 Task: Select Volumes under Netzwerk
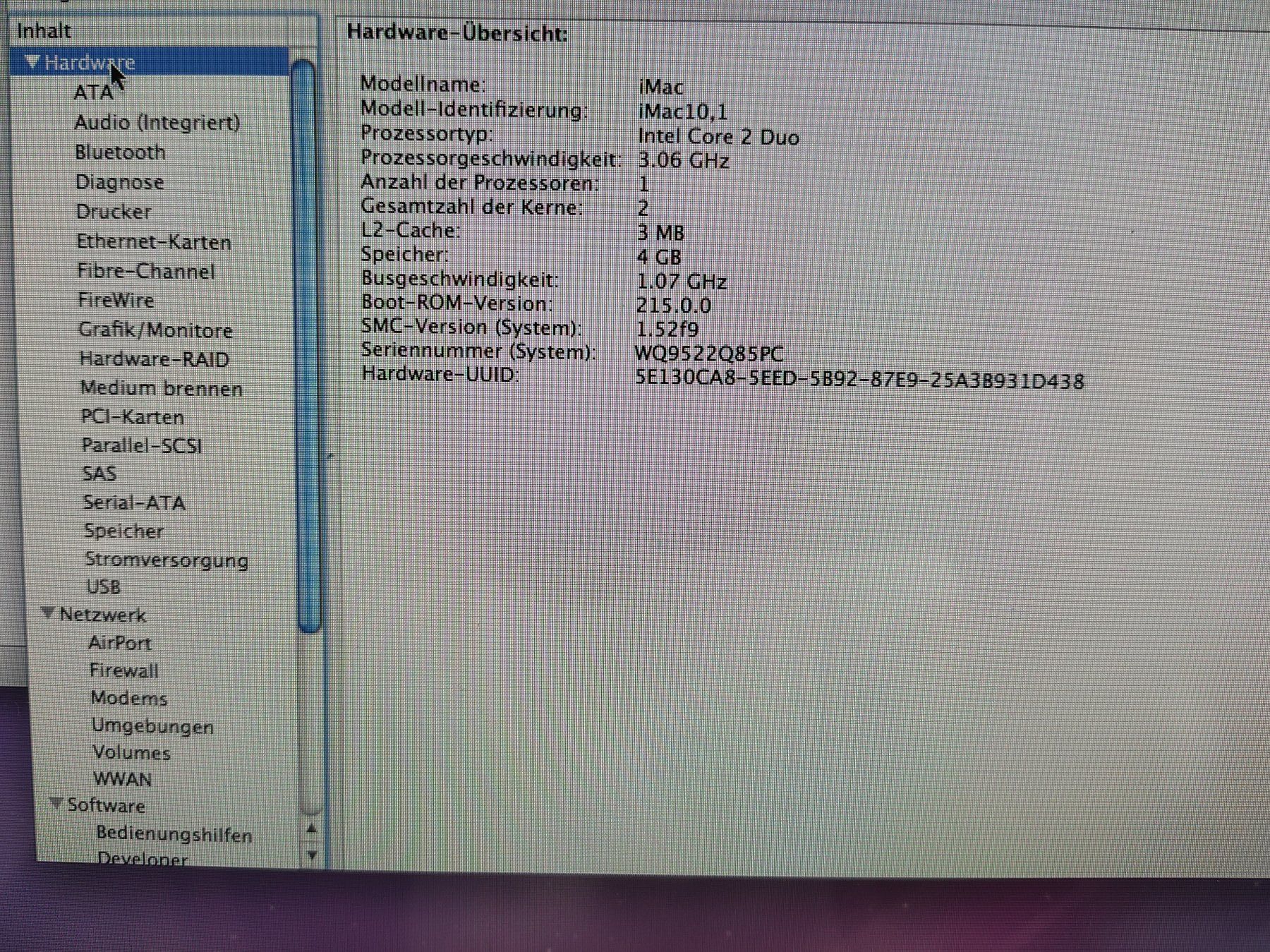coord(132,753)
